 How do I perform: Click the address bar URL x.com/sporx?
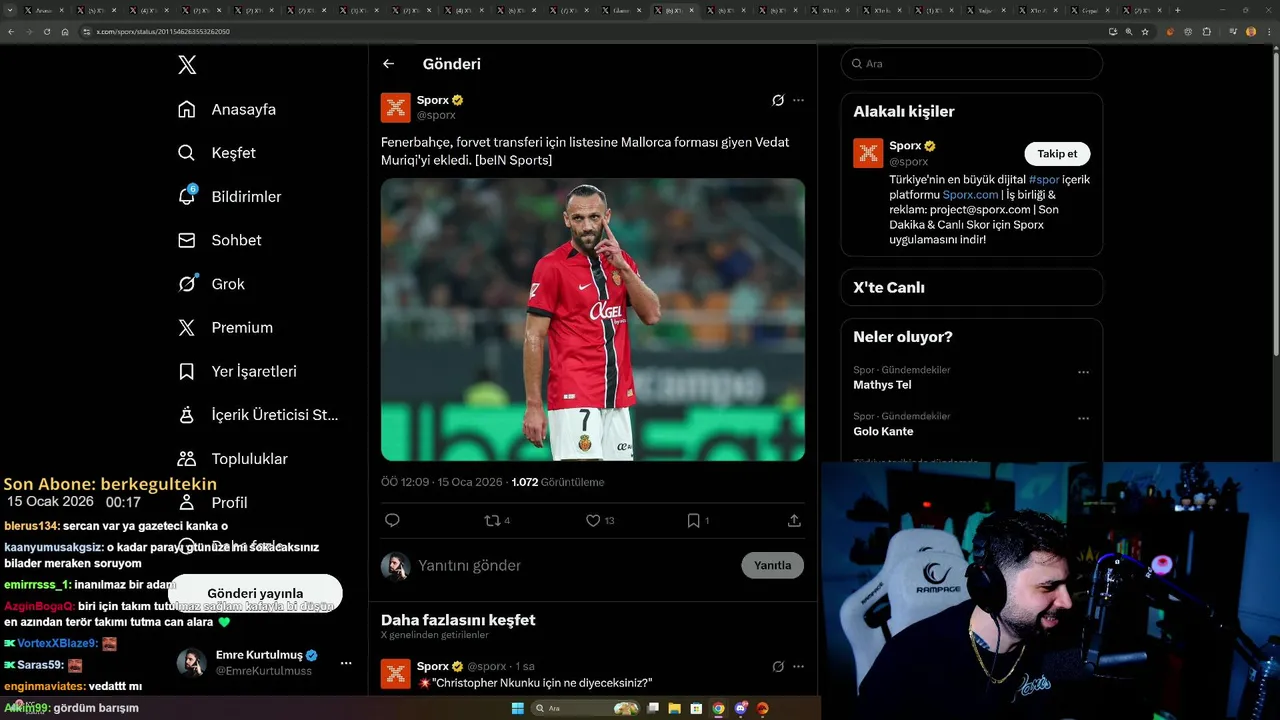(163, 32)
